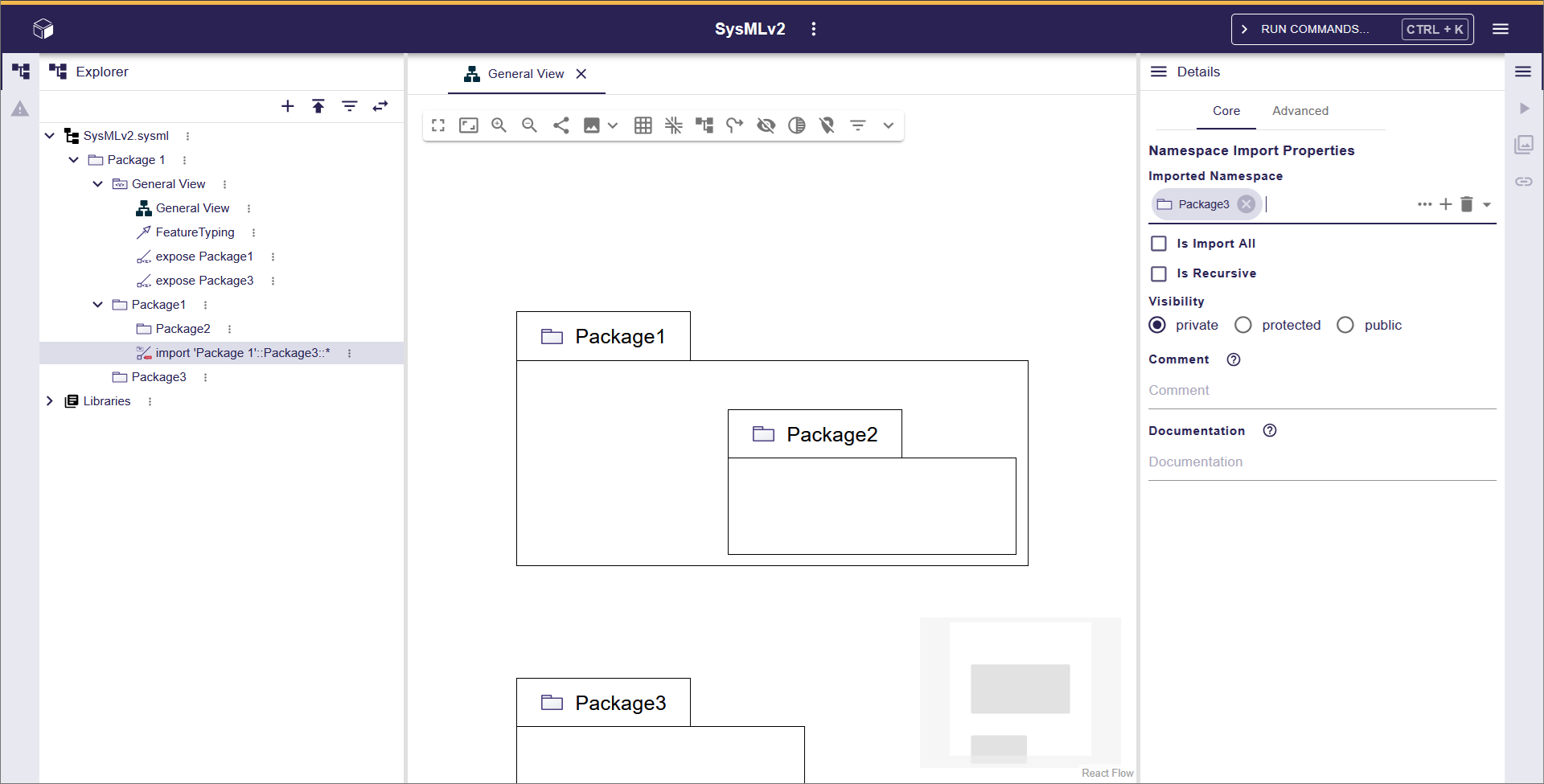Click the arrange all elements icon

click(704, 125)
